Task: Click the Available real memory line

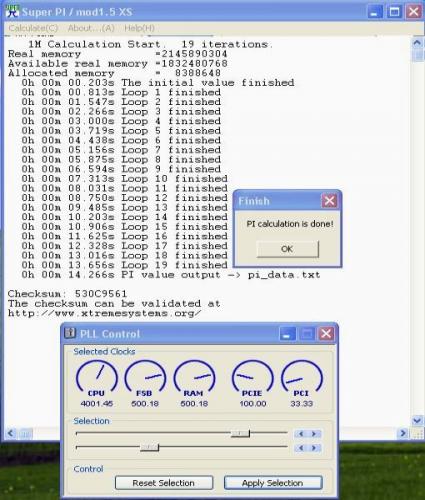Action: [118, 63]
